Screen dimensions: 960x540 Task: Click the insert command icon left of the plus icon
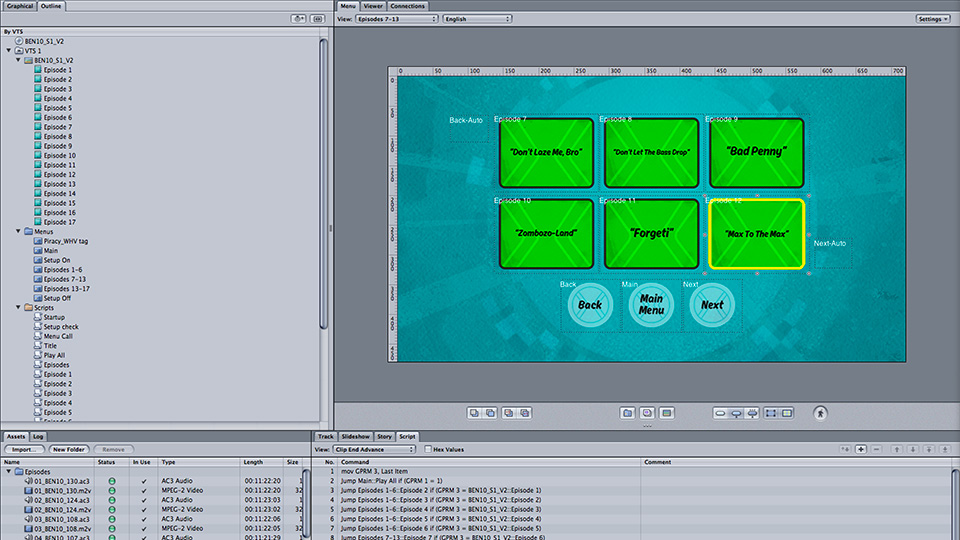tap(845, 449)
